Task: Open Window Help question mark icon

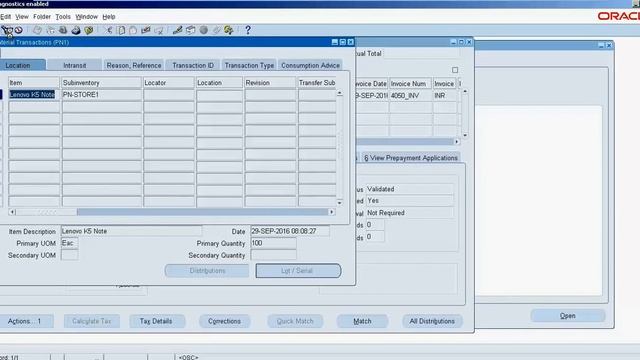Action: coord(248,30)
